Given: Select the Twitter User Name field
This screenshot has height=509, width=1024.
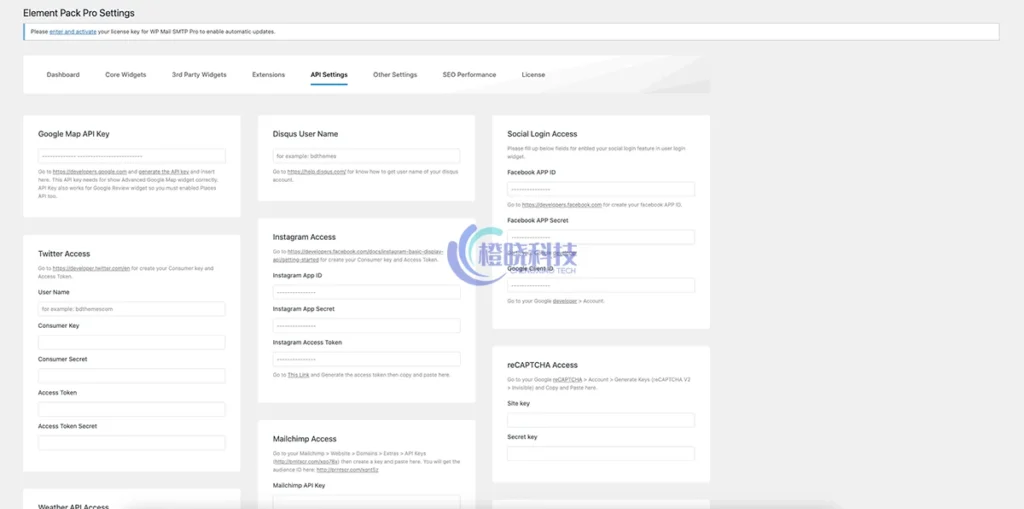Looking at the screenshot, I should click(131, 309).
